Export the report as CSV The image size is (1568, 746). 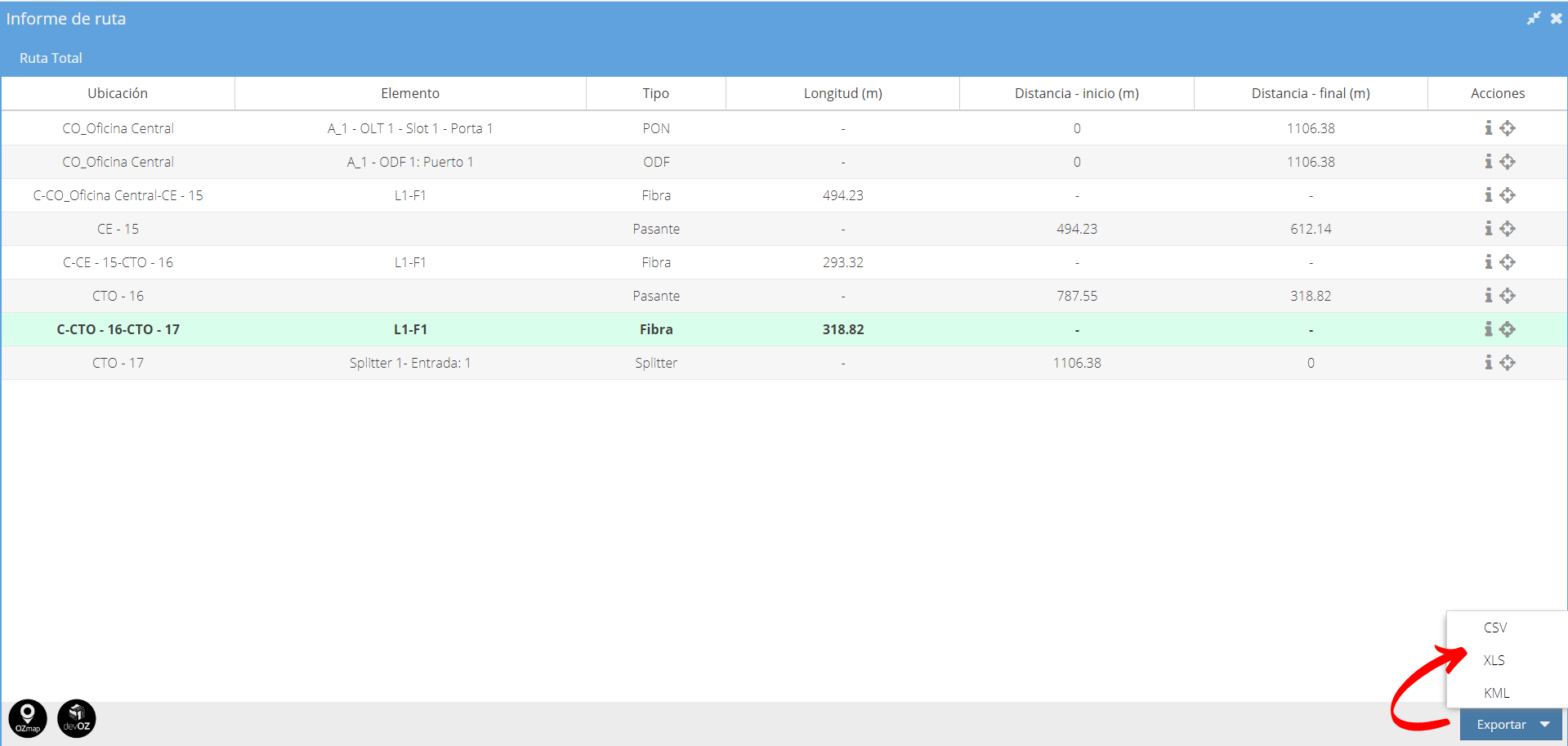pos(1495,628)
